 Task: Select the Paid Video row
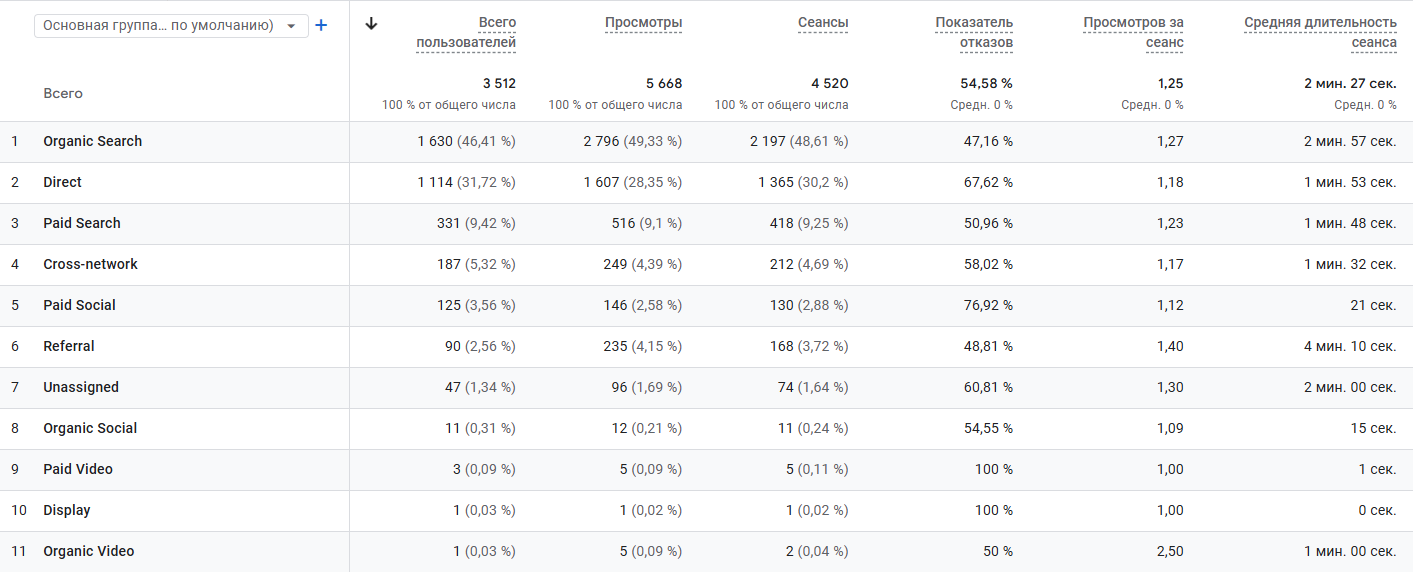(78, 470)
